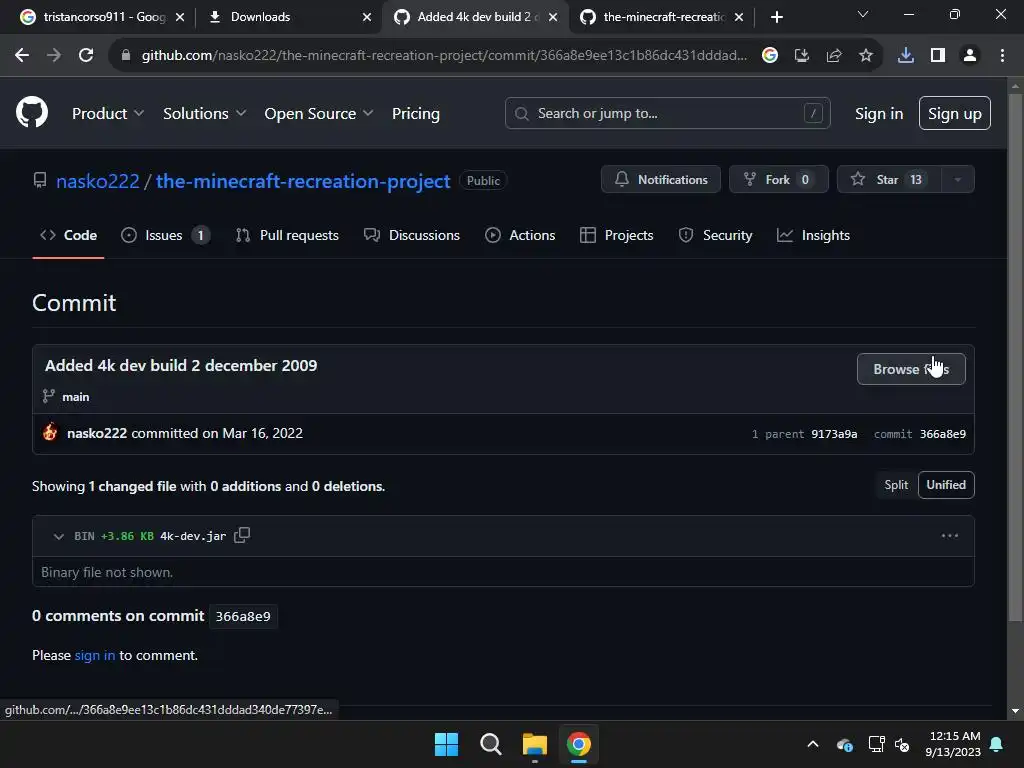Select the Code tab

pos(69,235)
